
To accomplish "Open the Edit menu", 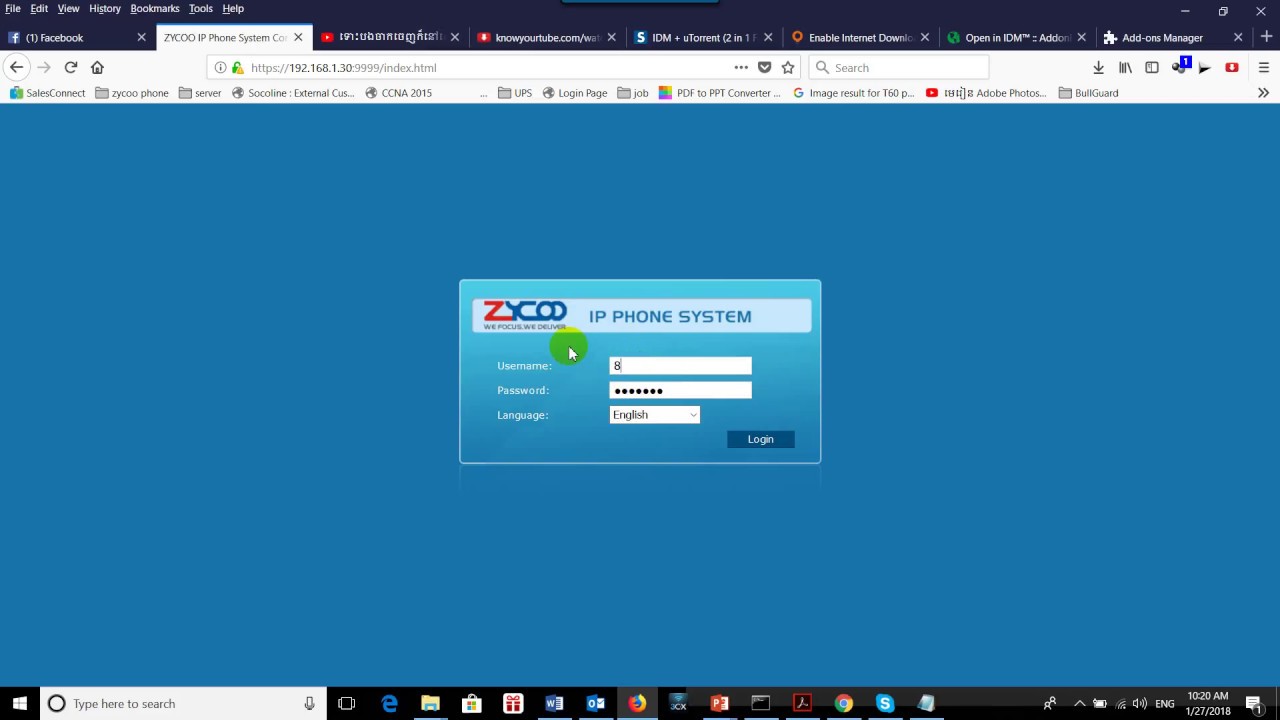I will pyautogui.click(x=39, y=8).
